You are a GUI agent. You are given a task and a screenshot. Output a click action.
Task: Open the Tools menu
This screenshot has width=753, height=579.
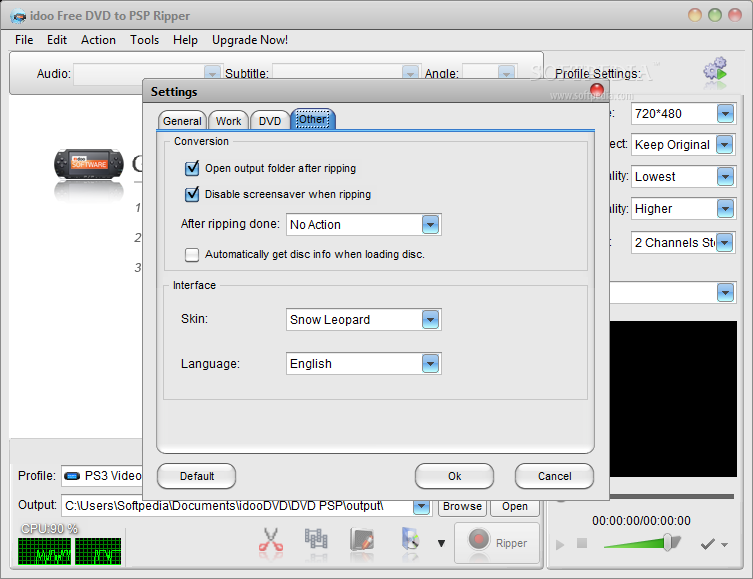(145, 40)
